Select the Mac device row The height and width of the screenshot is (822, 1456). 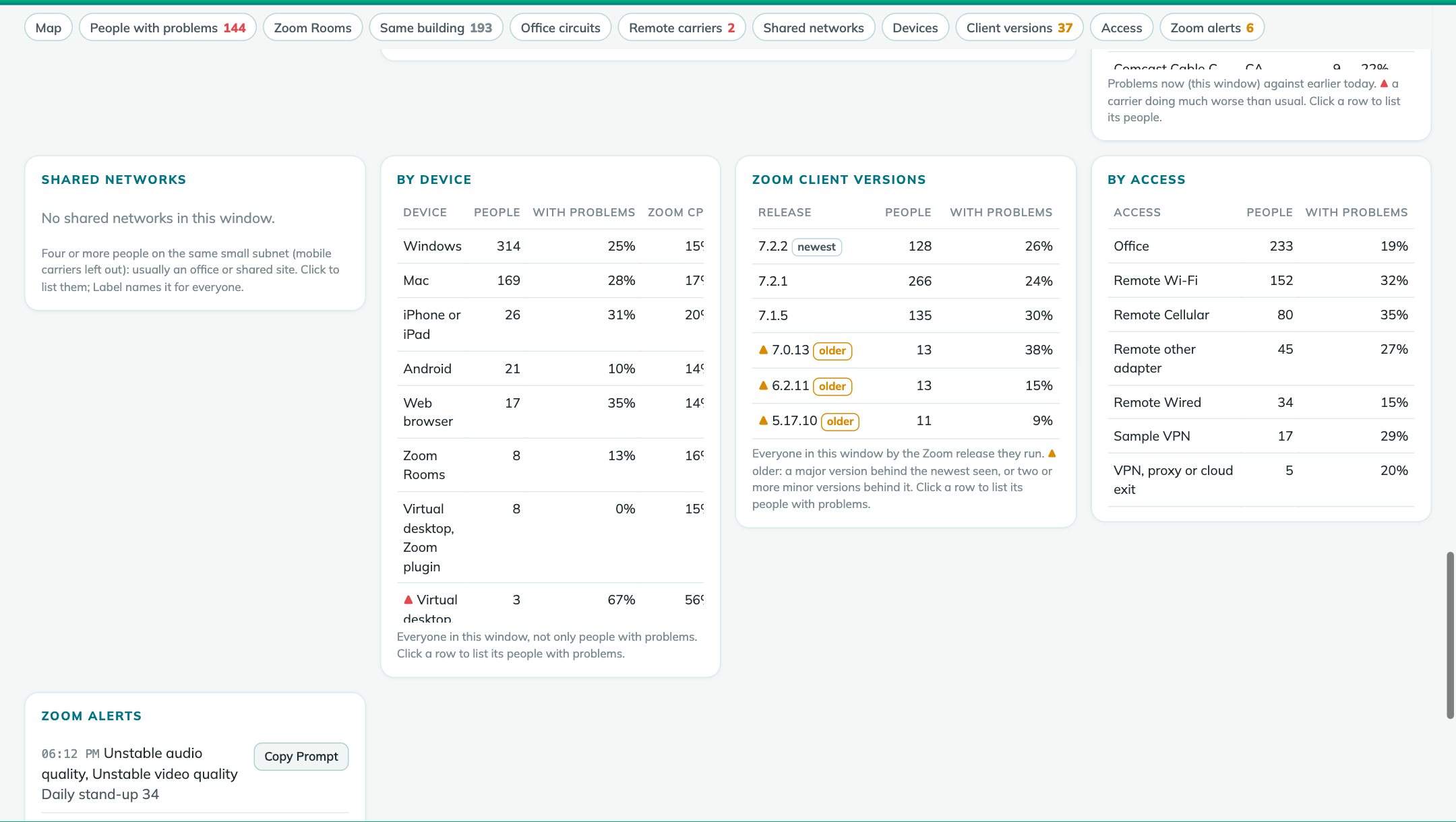550,280
